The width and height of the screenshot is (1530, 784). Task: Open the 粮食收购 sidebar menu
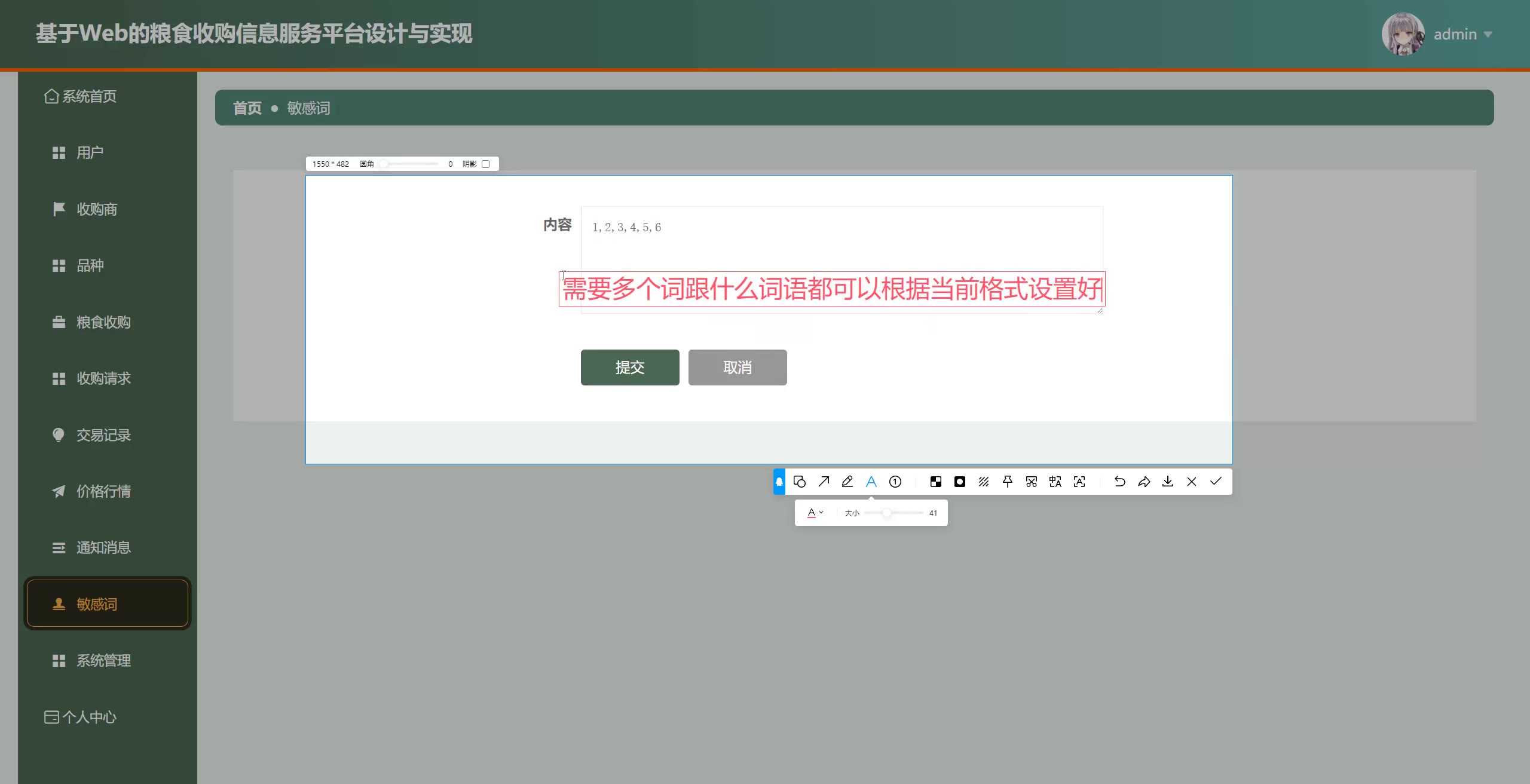103,322
